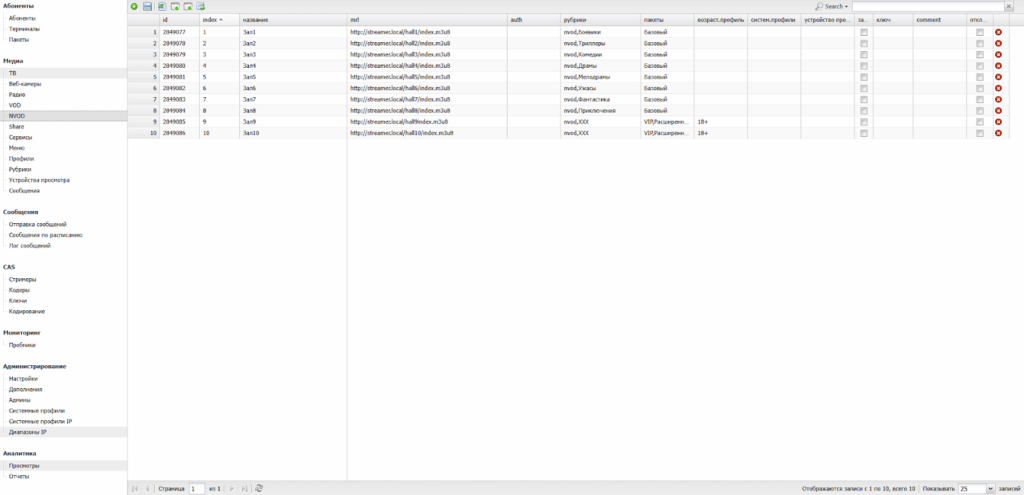The image size is (1024, 495).
Task: Toggle the 'откл' checkbox for Зал9
Action: tap(980, 122)
